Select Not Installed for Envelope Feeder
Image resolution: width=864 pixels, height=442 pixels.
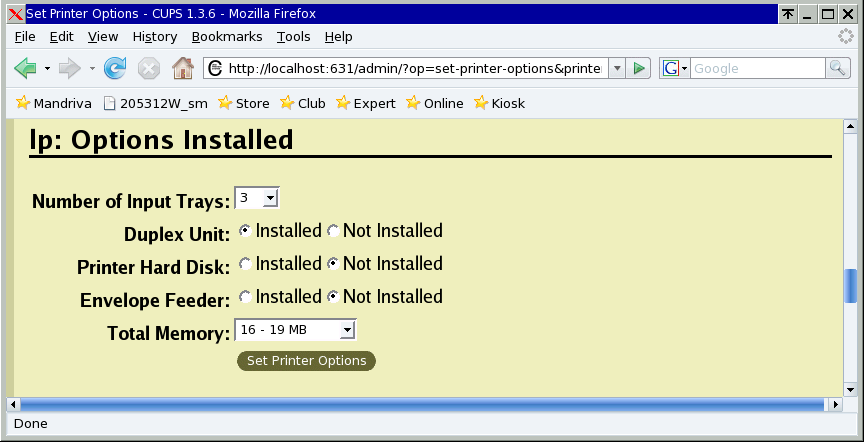333,297
